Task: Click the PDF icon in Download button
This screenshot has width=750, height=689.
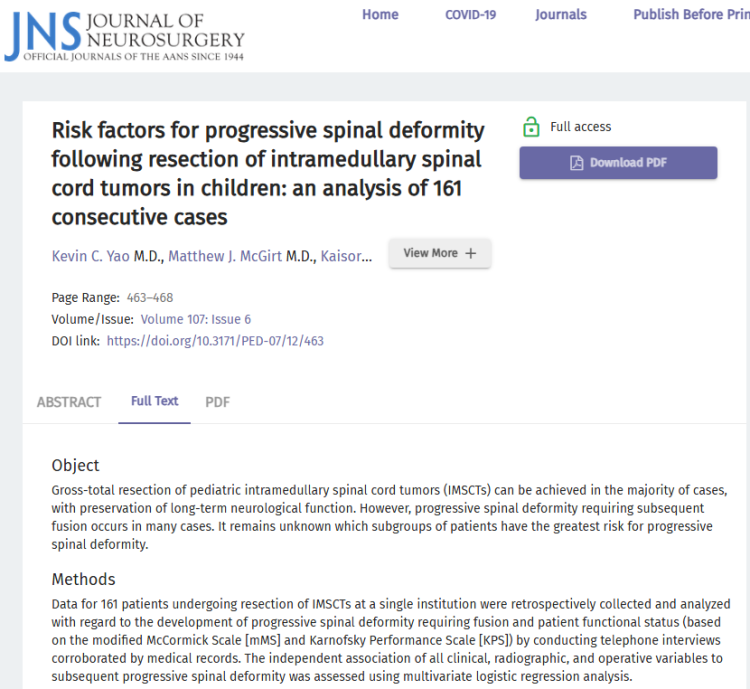Action: point(576,163)
